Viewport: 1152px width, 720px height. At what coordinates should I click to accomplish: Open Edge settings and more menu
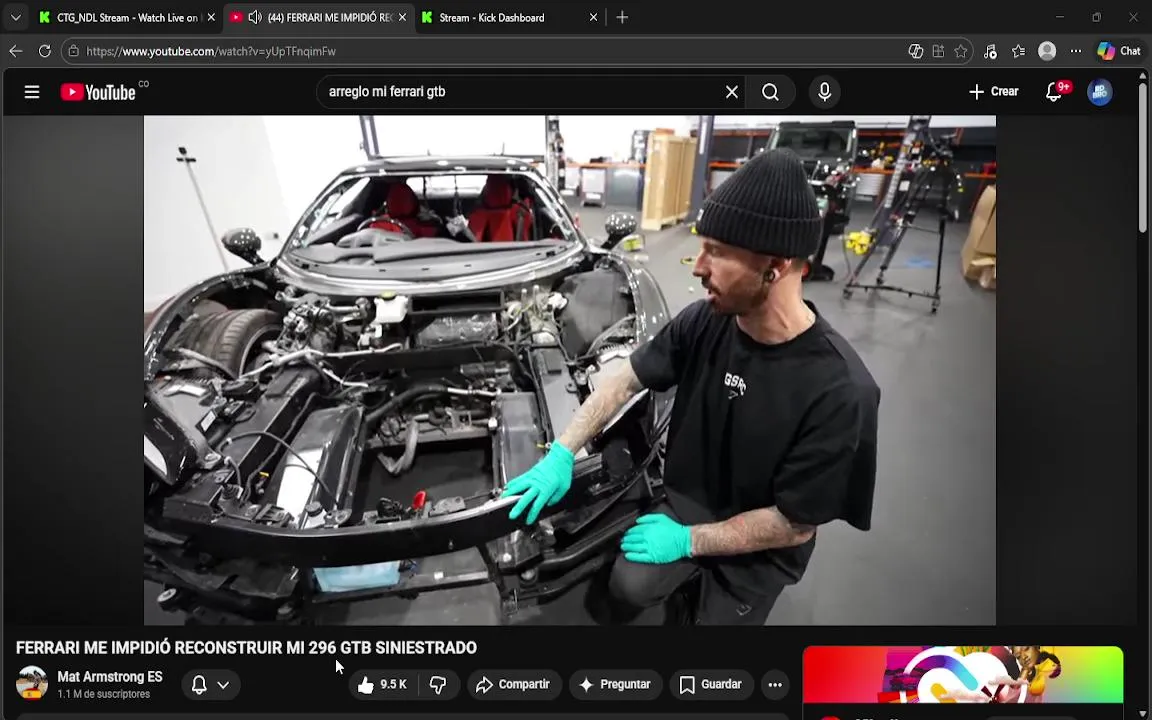[1076, 51]
